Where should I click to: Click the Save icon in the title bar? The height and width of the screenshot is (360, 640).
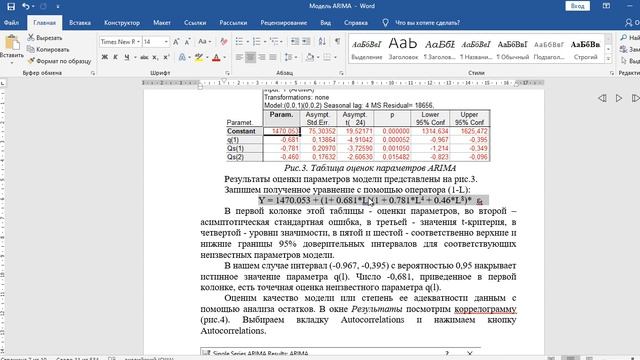tap(11, 6)
